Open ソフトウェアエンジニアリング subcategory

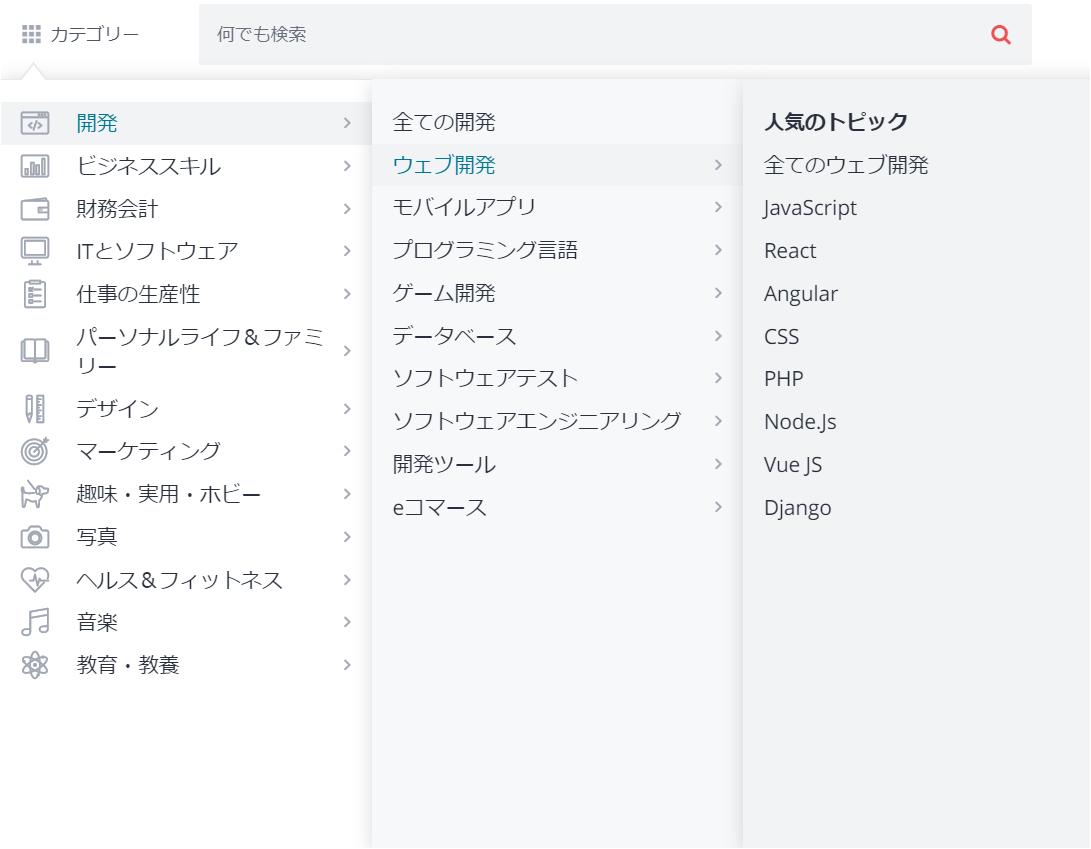click(536, 421)
